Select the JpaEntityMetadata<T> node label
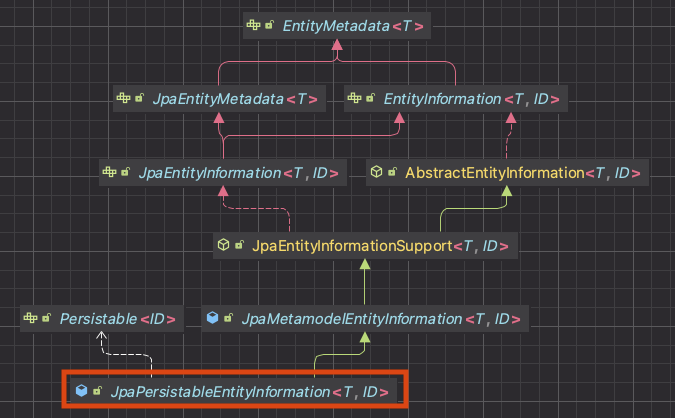Image resolution: width=675 pixels, height=418 pixels. click(235, 99)
